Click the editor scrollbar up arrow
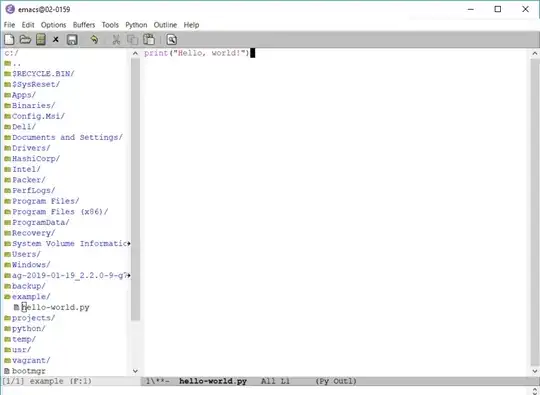The height and width of the screenshot is (395, 540). 535,53
